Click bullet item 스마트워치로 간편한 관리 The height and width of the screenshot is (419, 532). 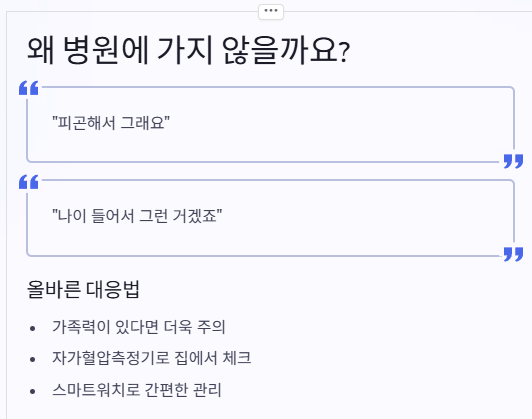coord(137,389)
